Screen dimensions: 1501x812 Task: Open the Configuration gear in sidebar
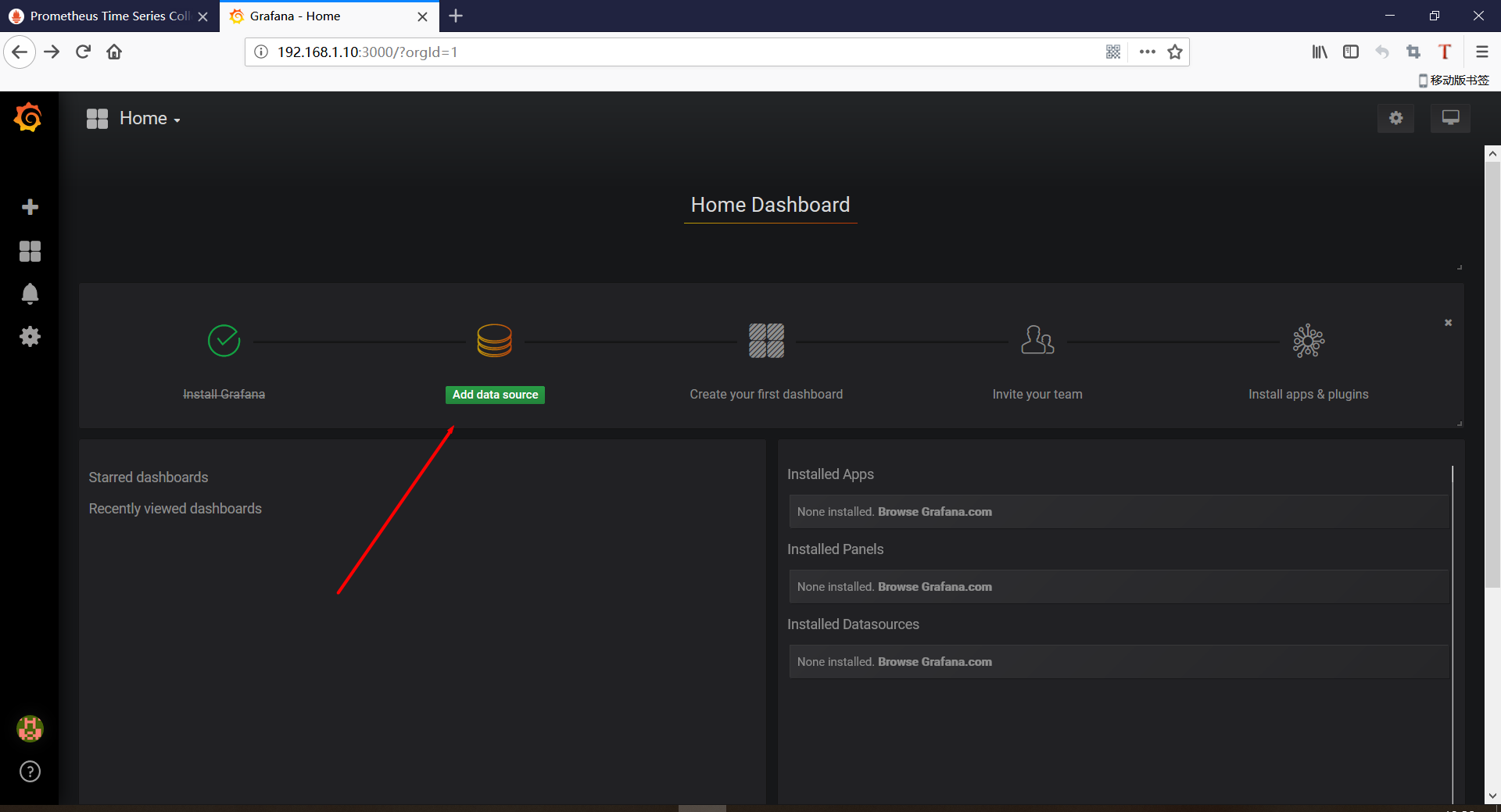click(30, 337)
